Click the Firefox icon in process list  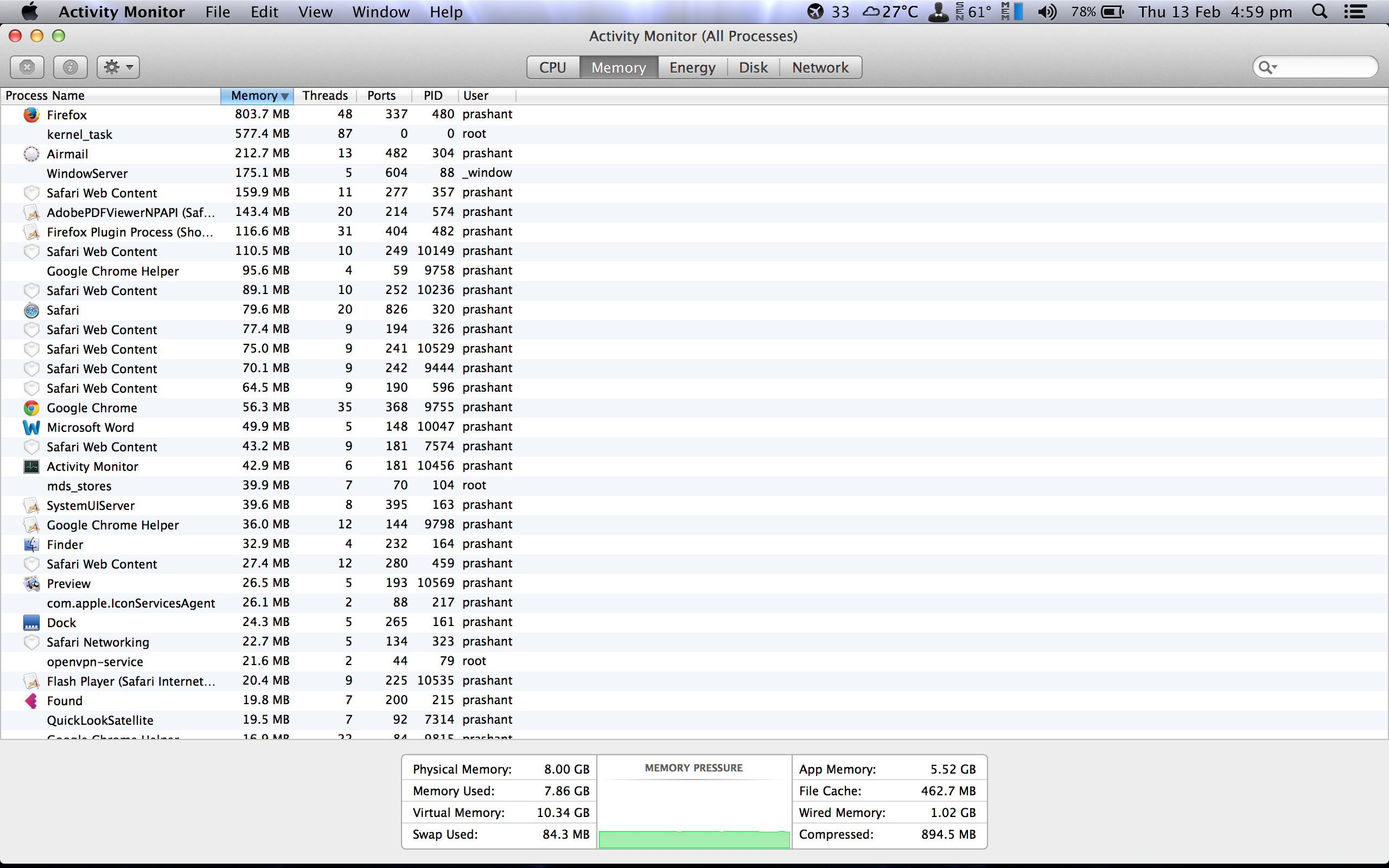(31, 115)
